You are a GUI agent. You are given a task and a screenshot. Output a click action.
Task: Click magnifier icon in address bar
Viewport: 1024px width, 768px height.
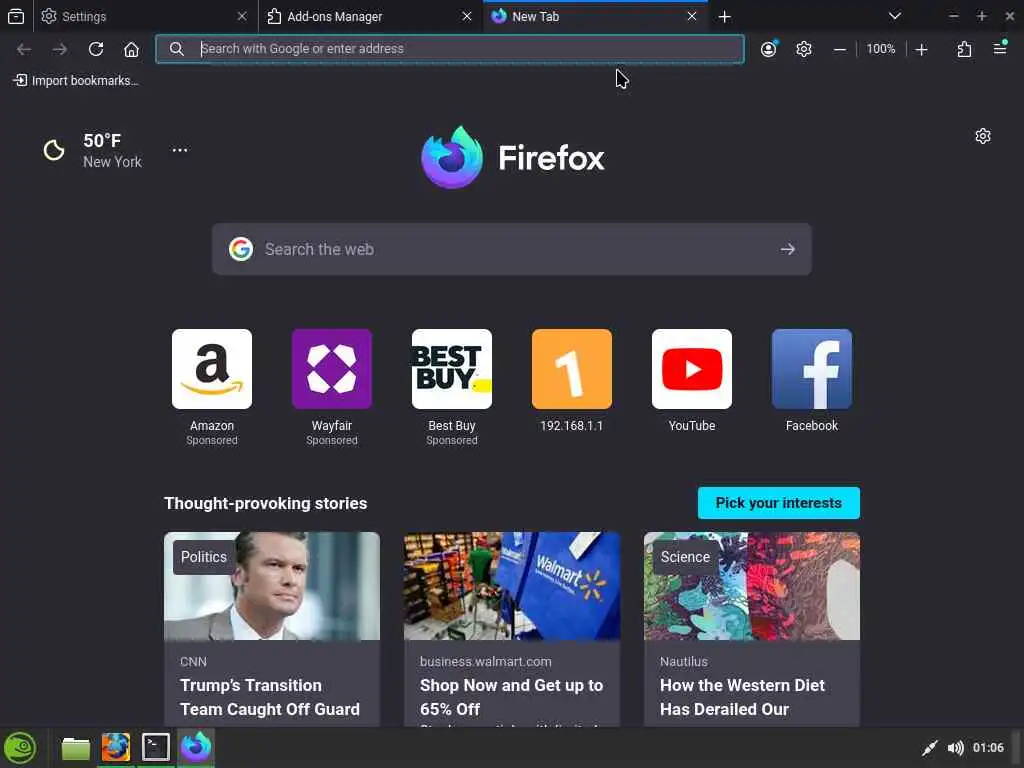[x=176, y=49]
